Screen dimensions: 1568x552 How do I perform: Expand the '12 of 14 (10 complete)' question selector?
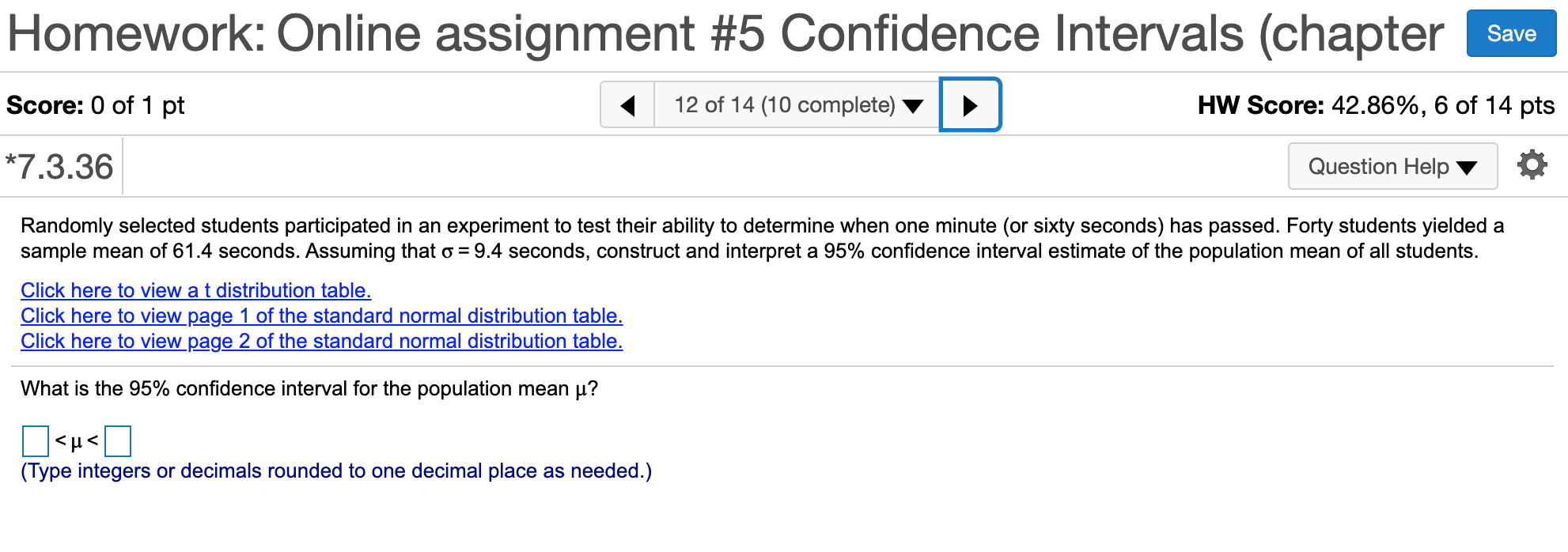(795, 104)
